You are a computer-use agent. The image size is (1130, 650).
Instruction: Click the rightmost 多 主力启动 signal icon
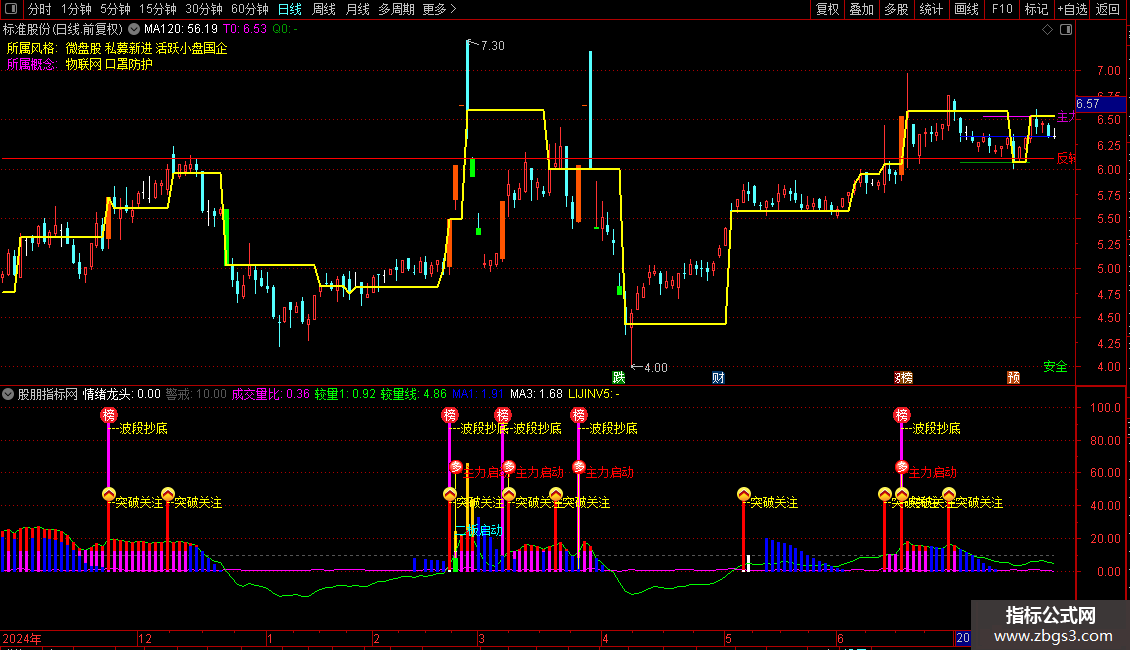pyautogui.click(x=902, y=467)
